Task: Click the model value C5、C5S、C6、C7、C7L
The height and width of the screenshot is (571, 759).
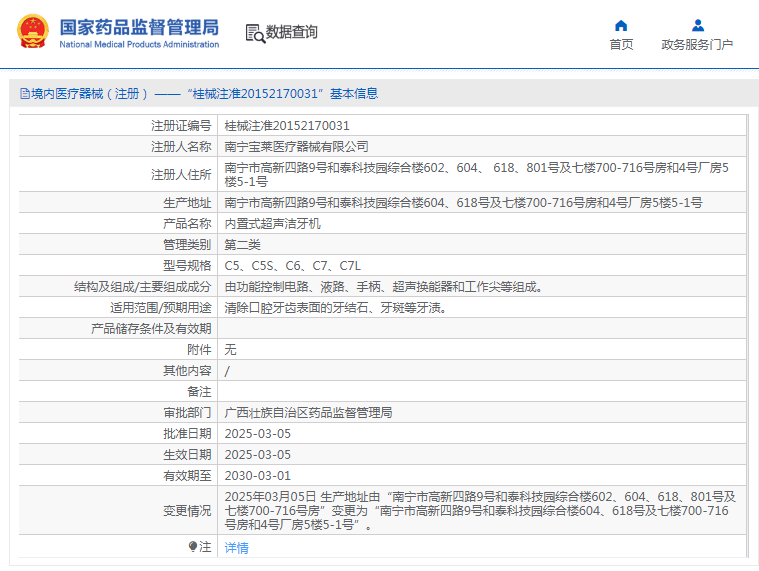Action: [292, 266]
